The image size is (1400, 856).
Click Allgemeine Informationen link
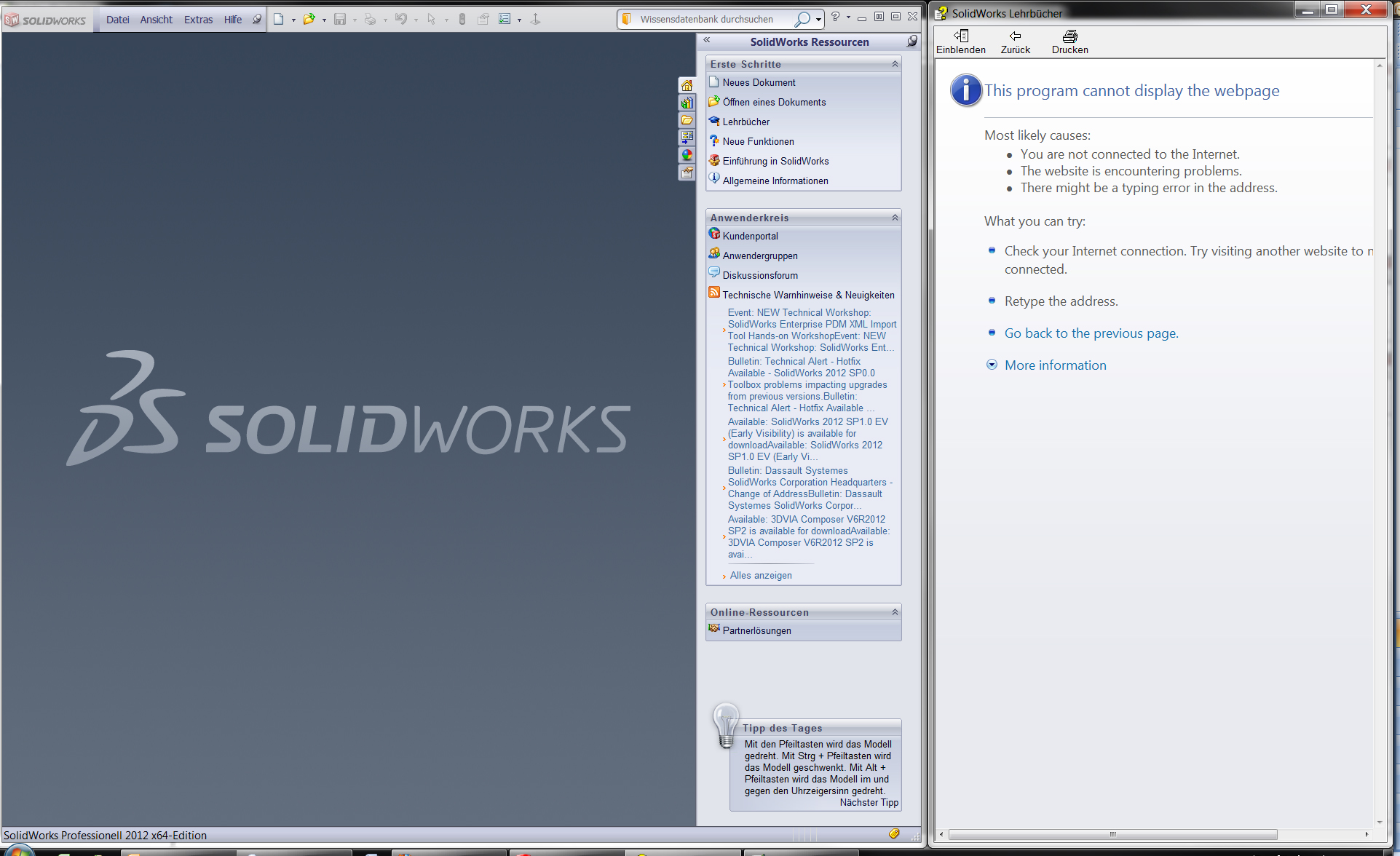click(x=775, y=181)
